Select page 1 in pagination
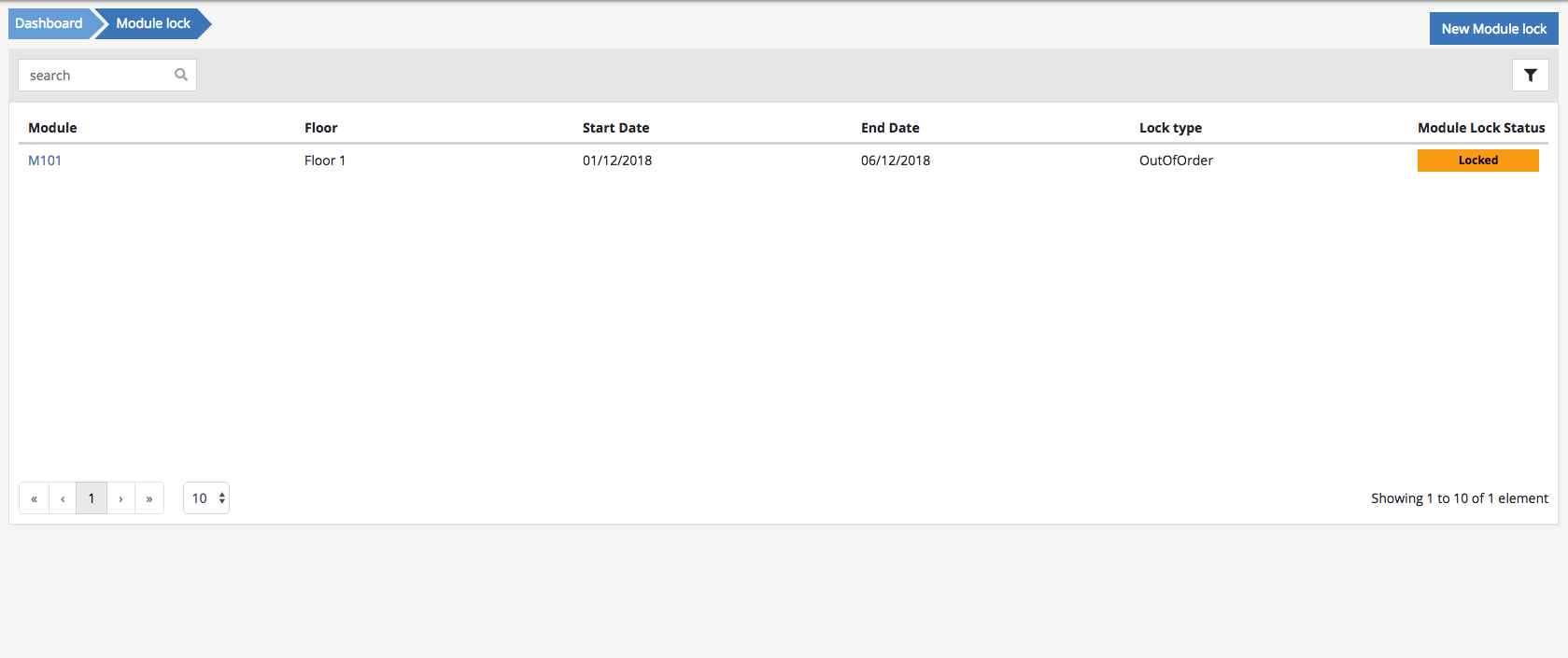The image size is (1568, 658). (92, 498)
